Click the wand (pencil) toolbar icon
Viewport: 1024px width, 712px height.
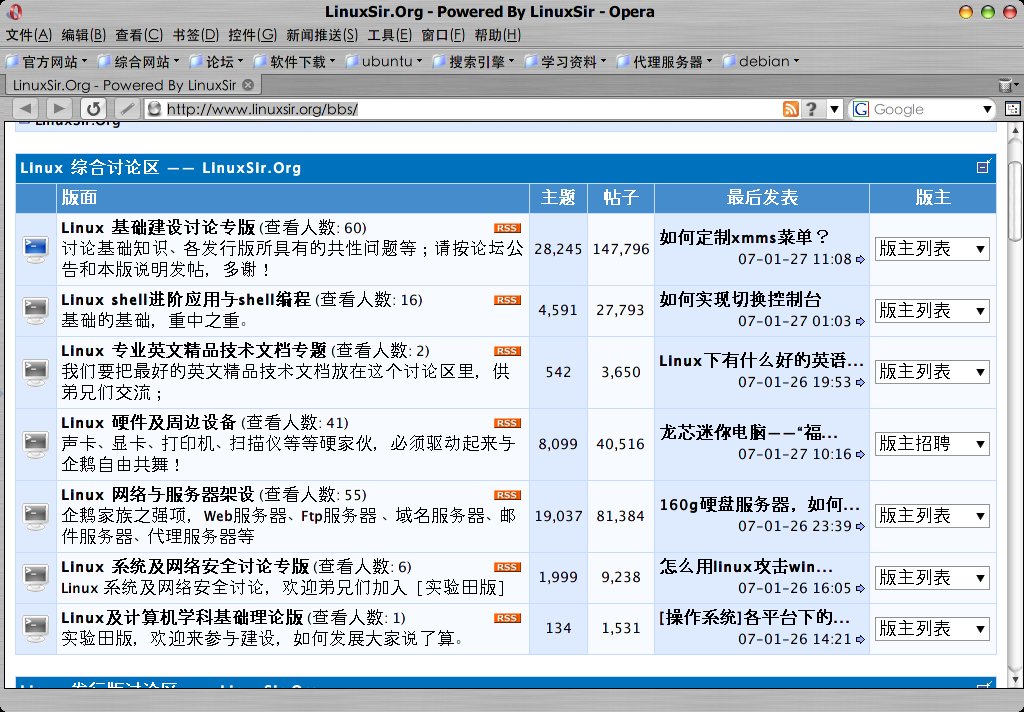click(x=127, y=108)
